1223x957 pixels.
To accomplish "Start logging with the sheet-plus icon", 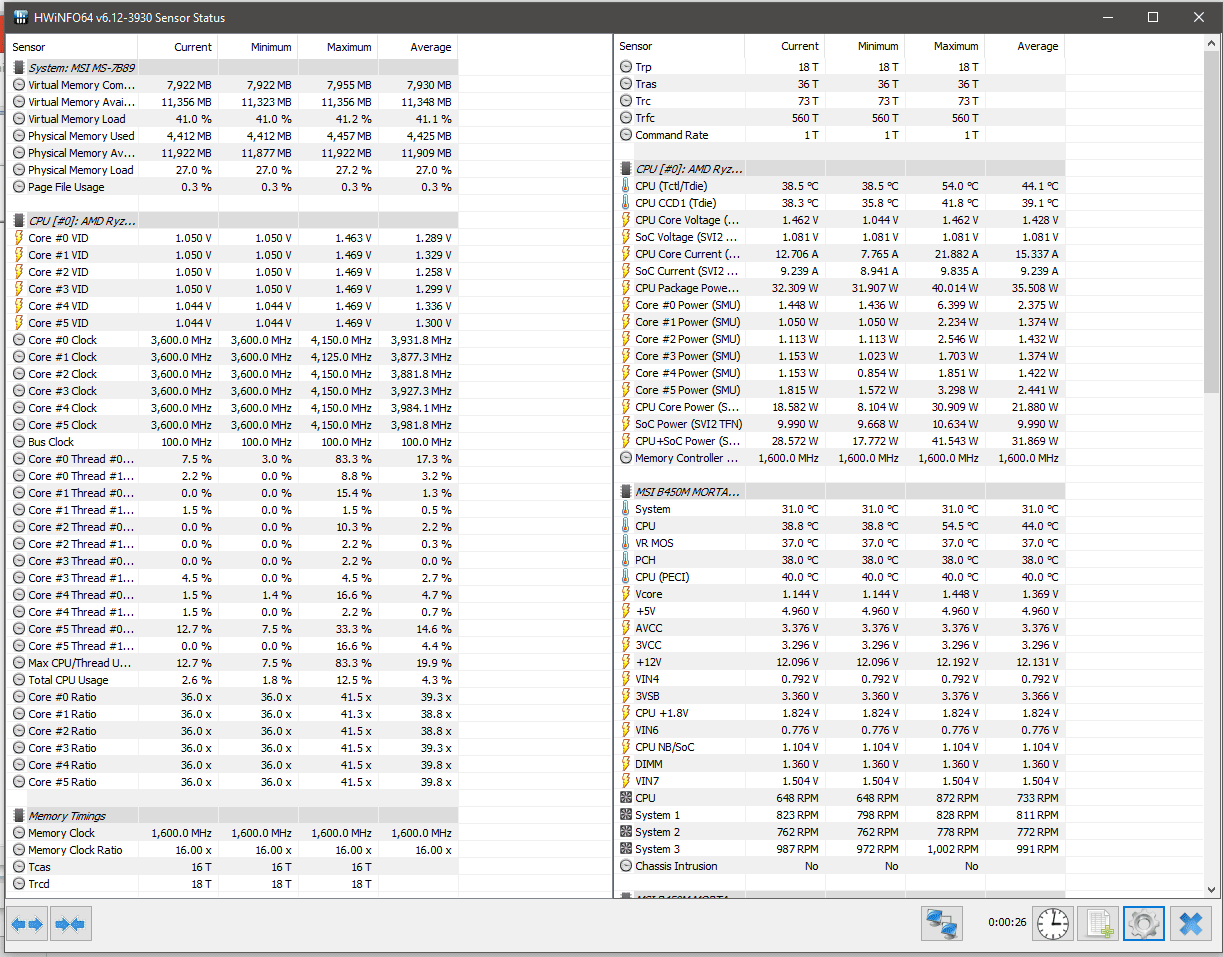I will tap(1099, 924).
